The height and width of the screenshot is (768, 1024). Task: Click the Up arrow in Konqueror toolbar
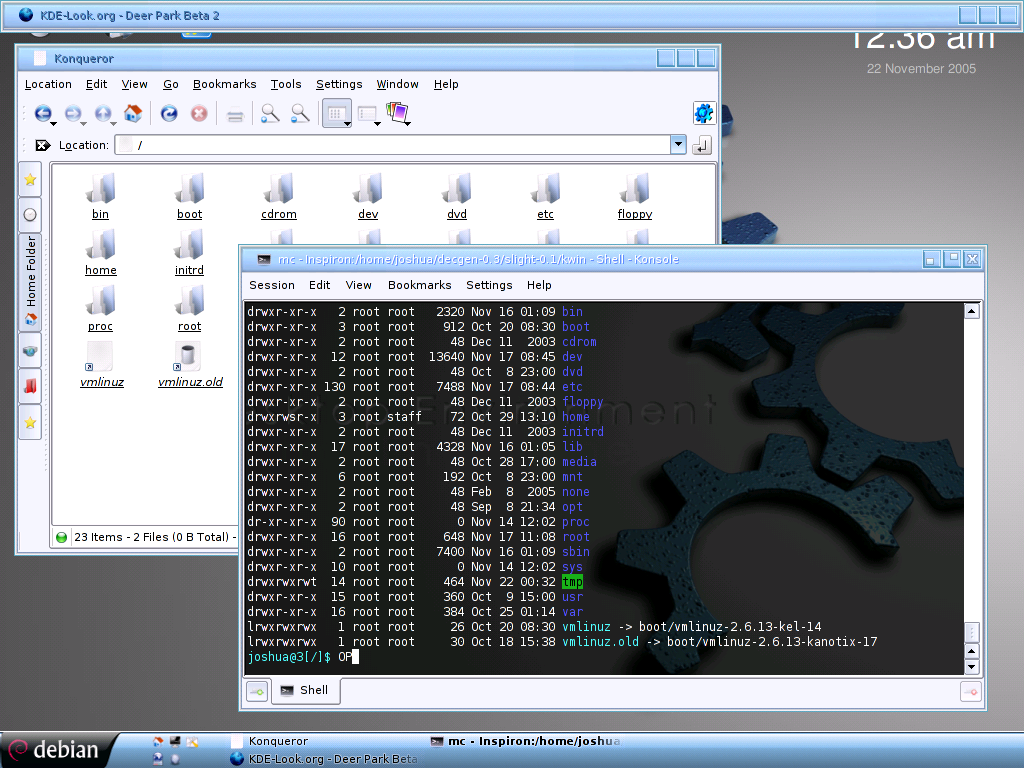coord(103,114)
